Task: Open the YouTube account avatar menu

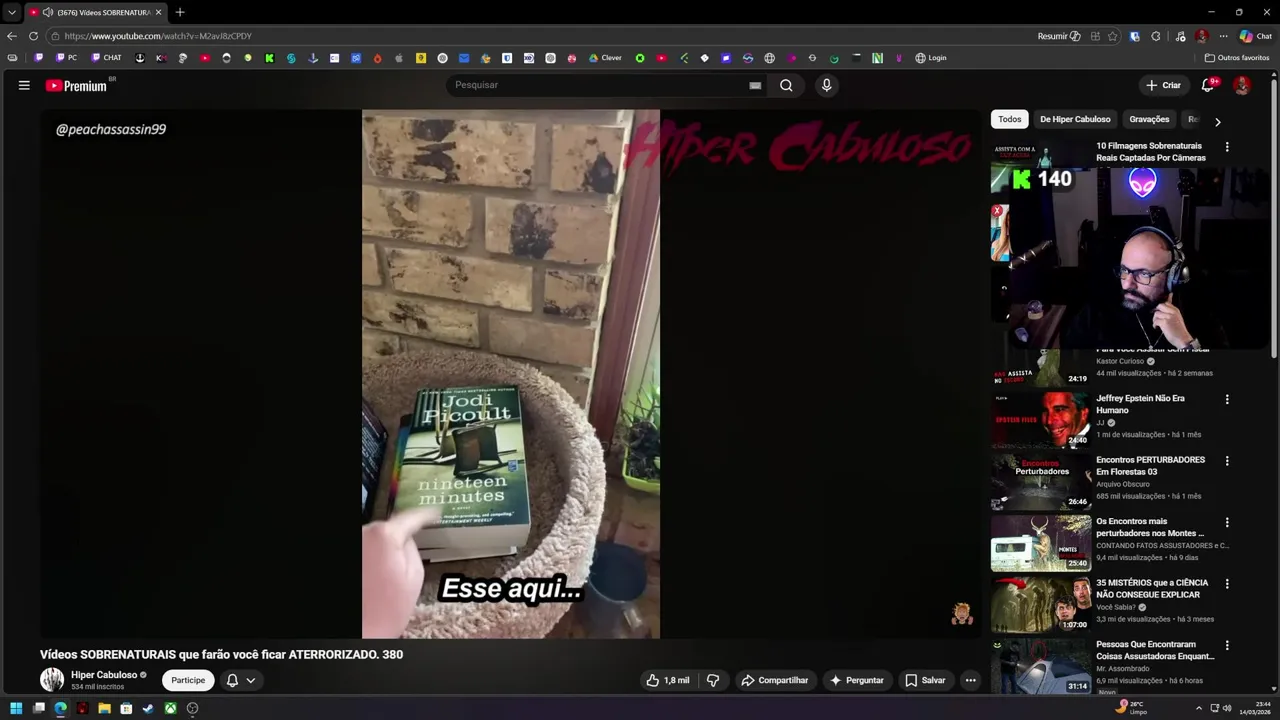Action: (x=1242, y=85)
